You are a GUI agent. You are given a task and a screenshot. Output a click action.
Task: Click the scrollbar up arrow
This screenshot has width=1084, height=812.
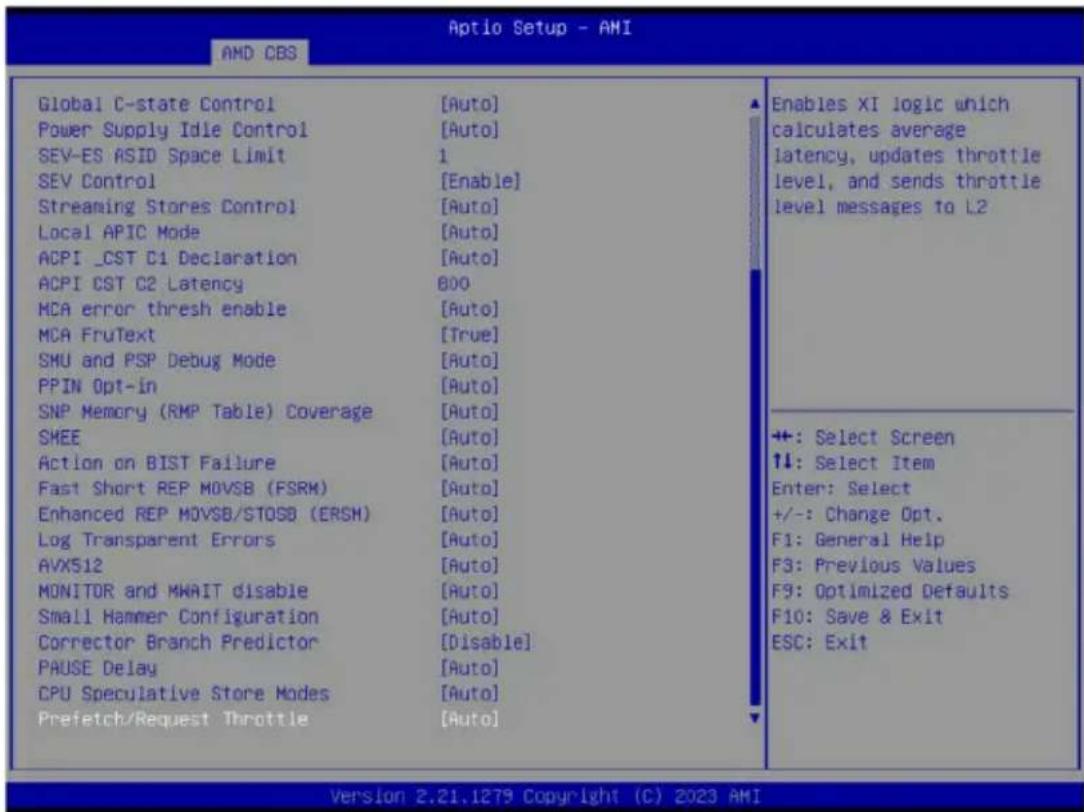pos(755,104)
